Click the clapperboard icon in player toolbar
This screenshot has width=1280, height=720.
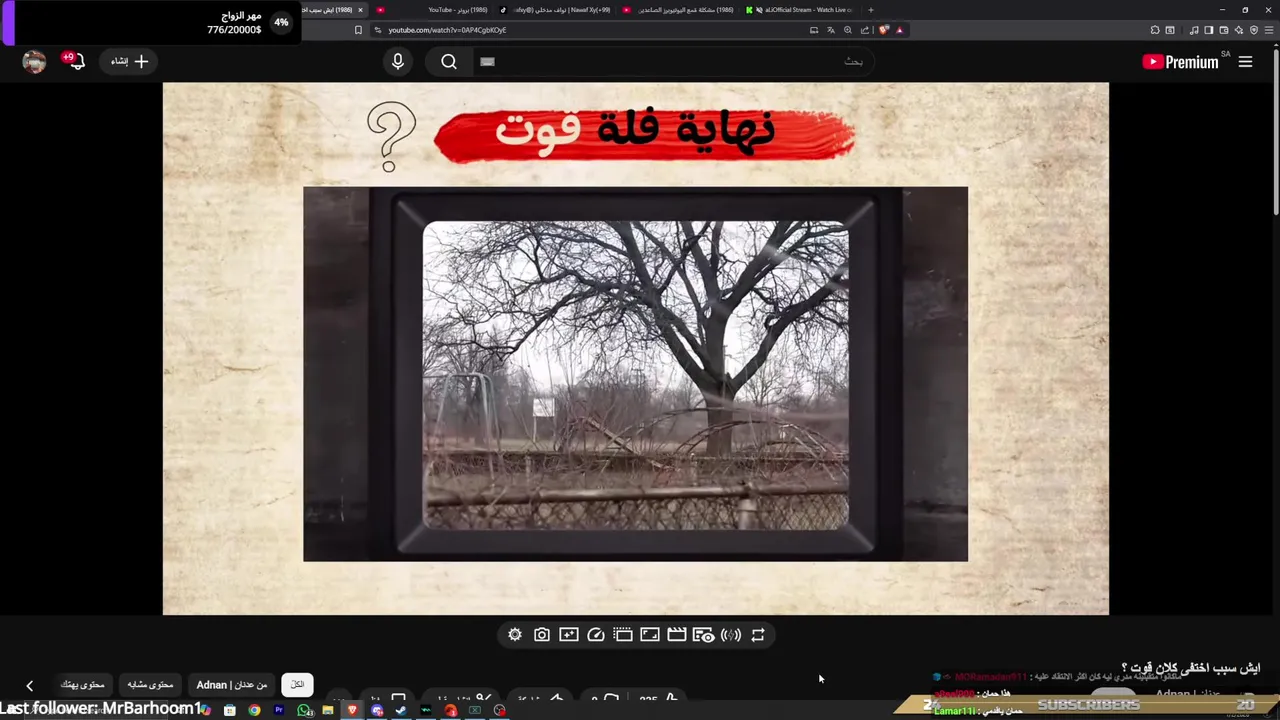pyautogui.click(x=677, y=635)
